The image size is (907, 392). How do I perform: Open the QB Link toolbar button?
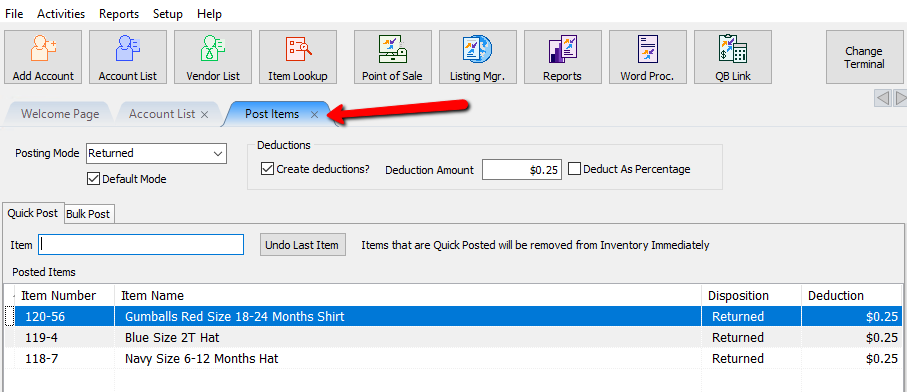[733, 57]
